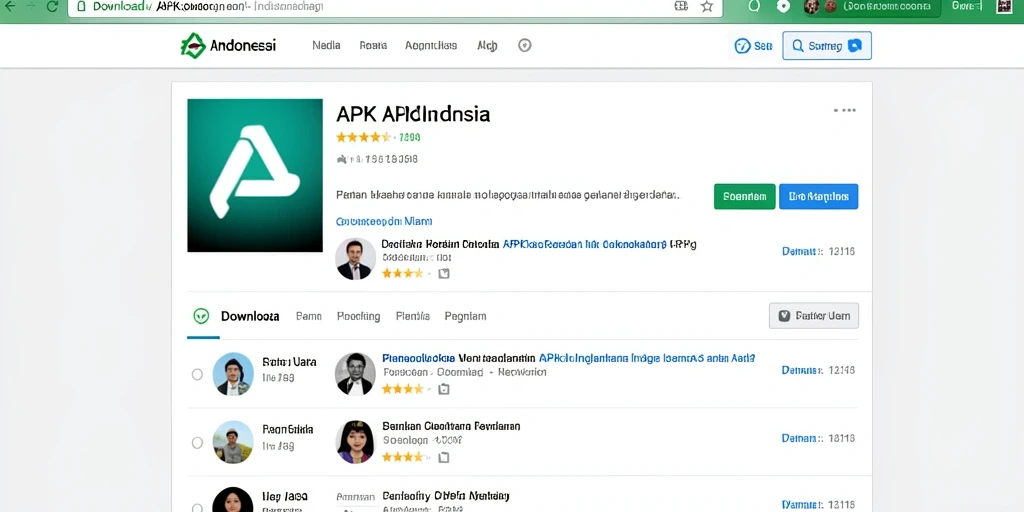
Task: Click the Salen Uara user name
Action: (x=289, y=362)
